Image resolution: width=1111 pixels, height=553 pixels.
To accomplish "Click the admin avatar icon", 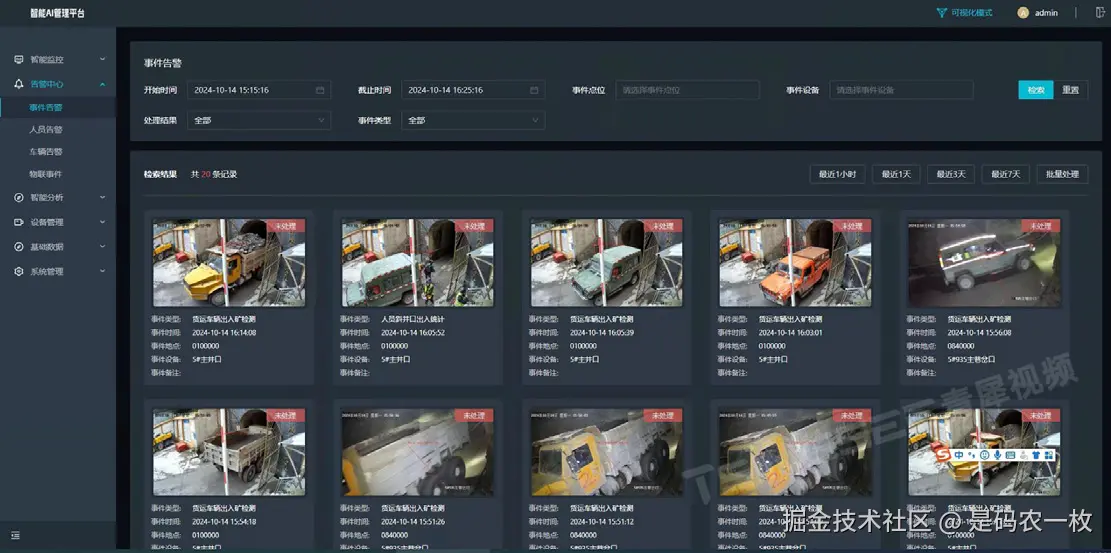I will [x=1022, y=13].
